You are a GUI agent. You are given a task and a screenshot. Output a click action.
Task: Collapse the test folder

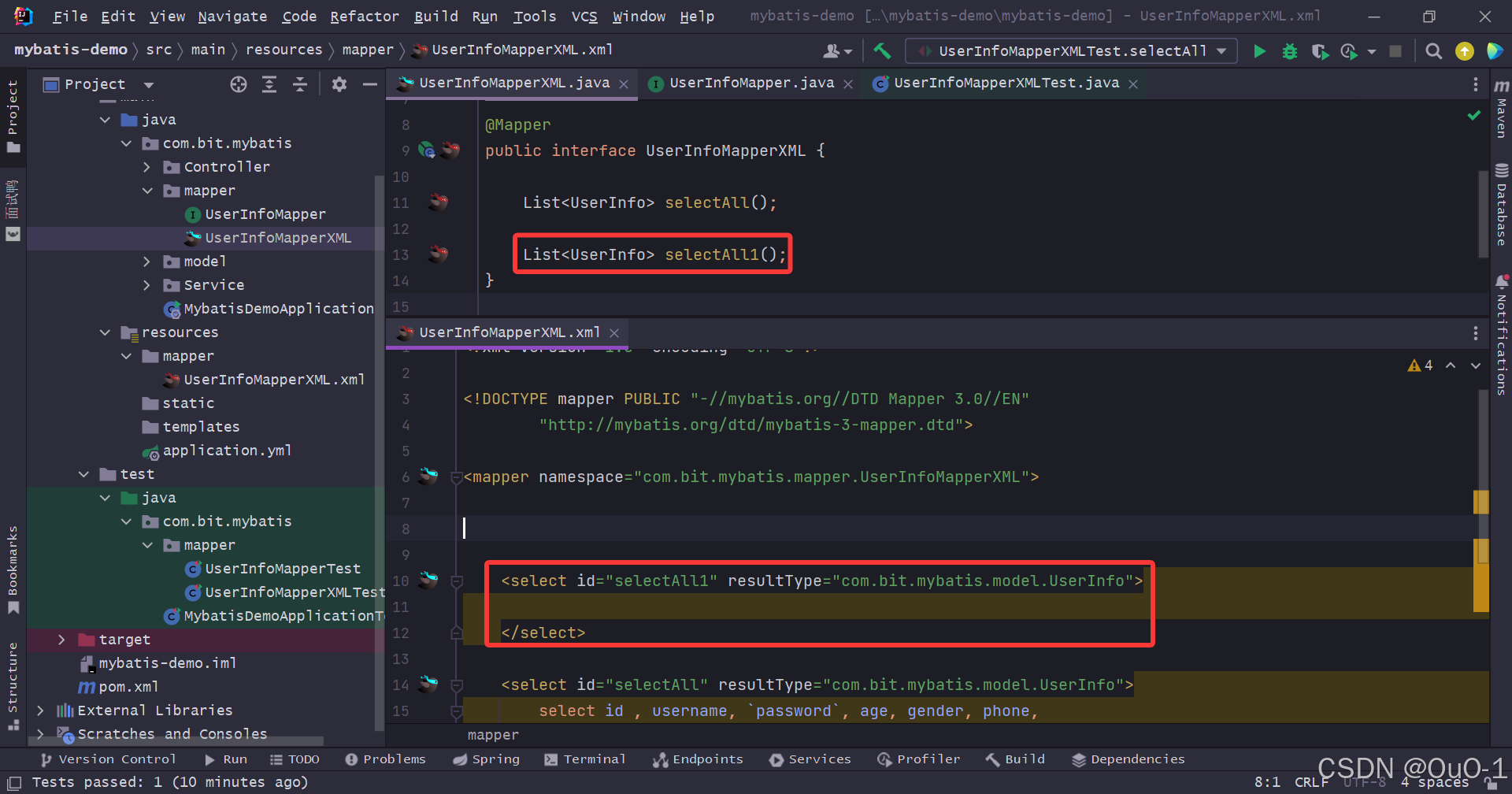[83, 474]
